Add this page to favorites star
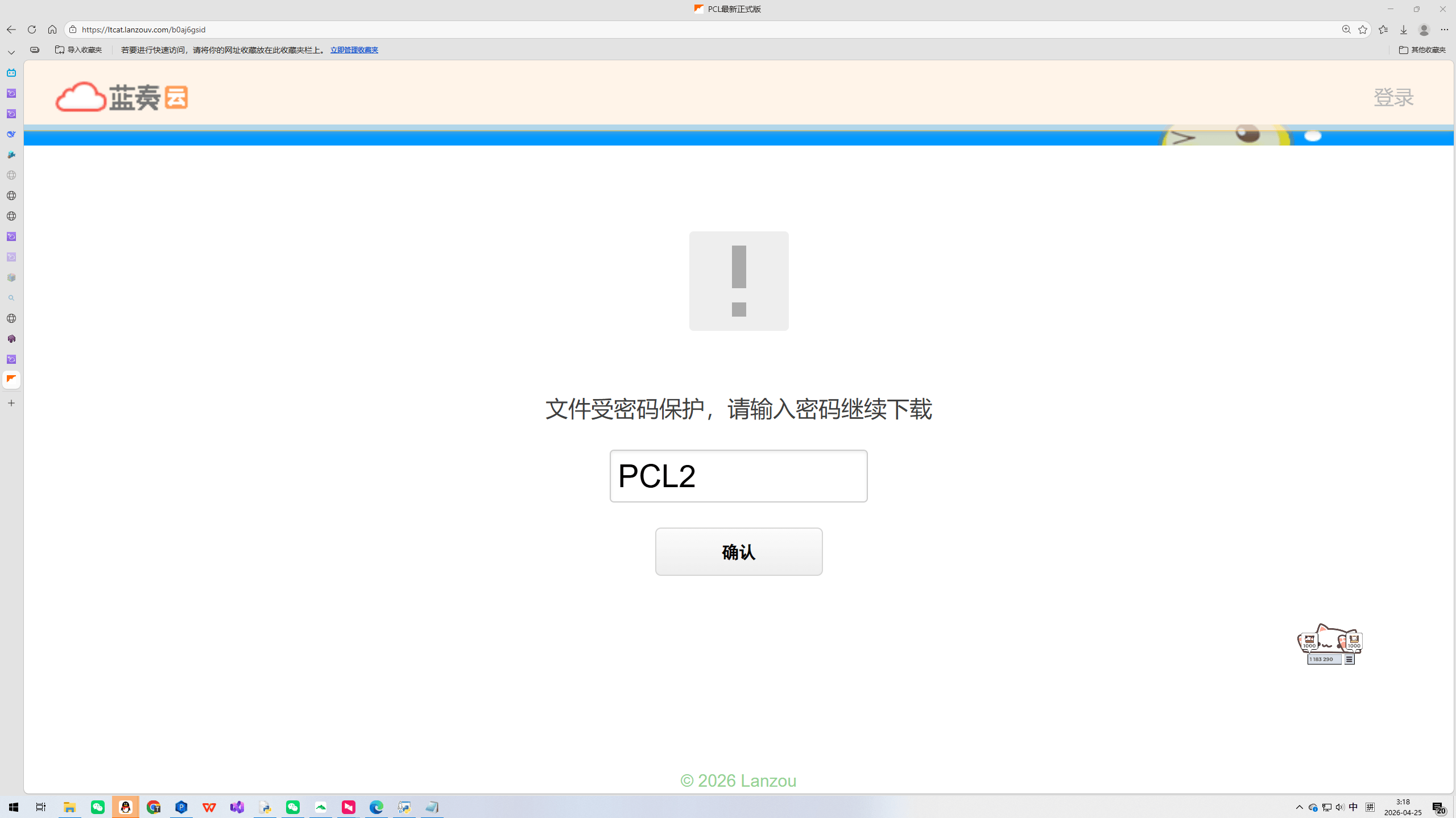 tap(1363, 30)
